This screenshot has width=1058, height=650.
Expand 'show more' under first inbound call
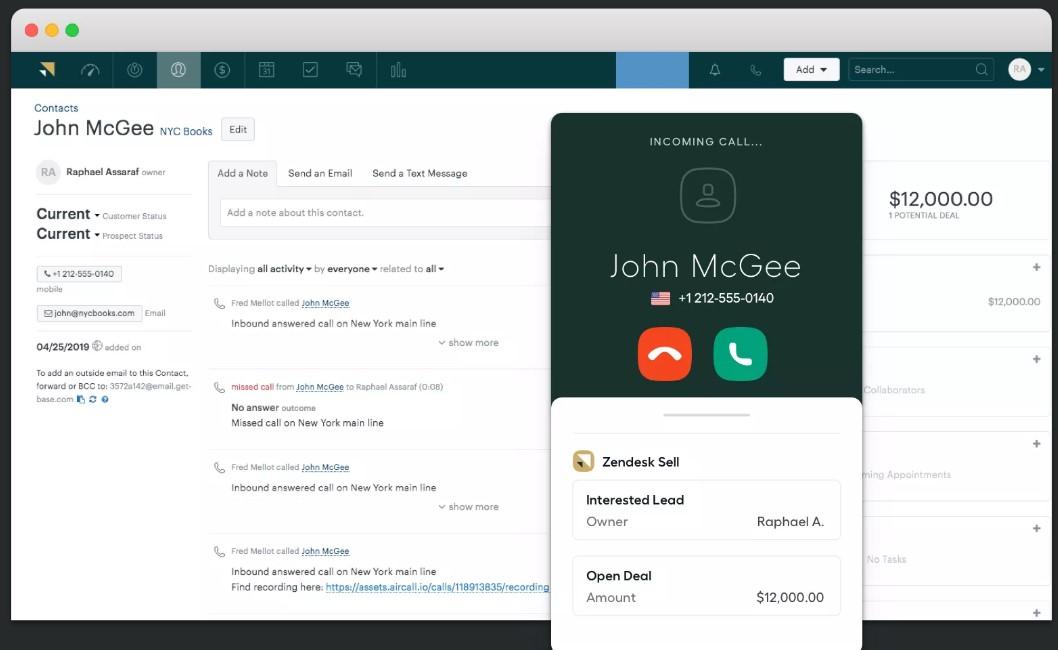point(468,343)
